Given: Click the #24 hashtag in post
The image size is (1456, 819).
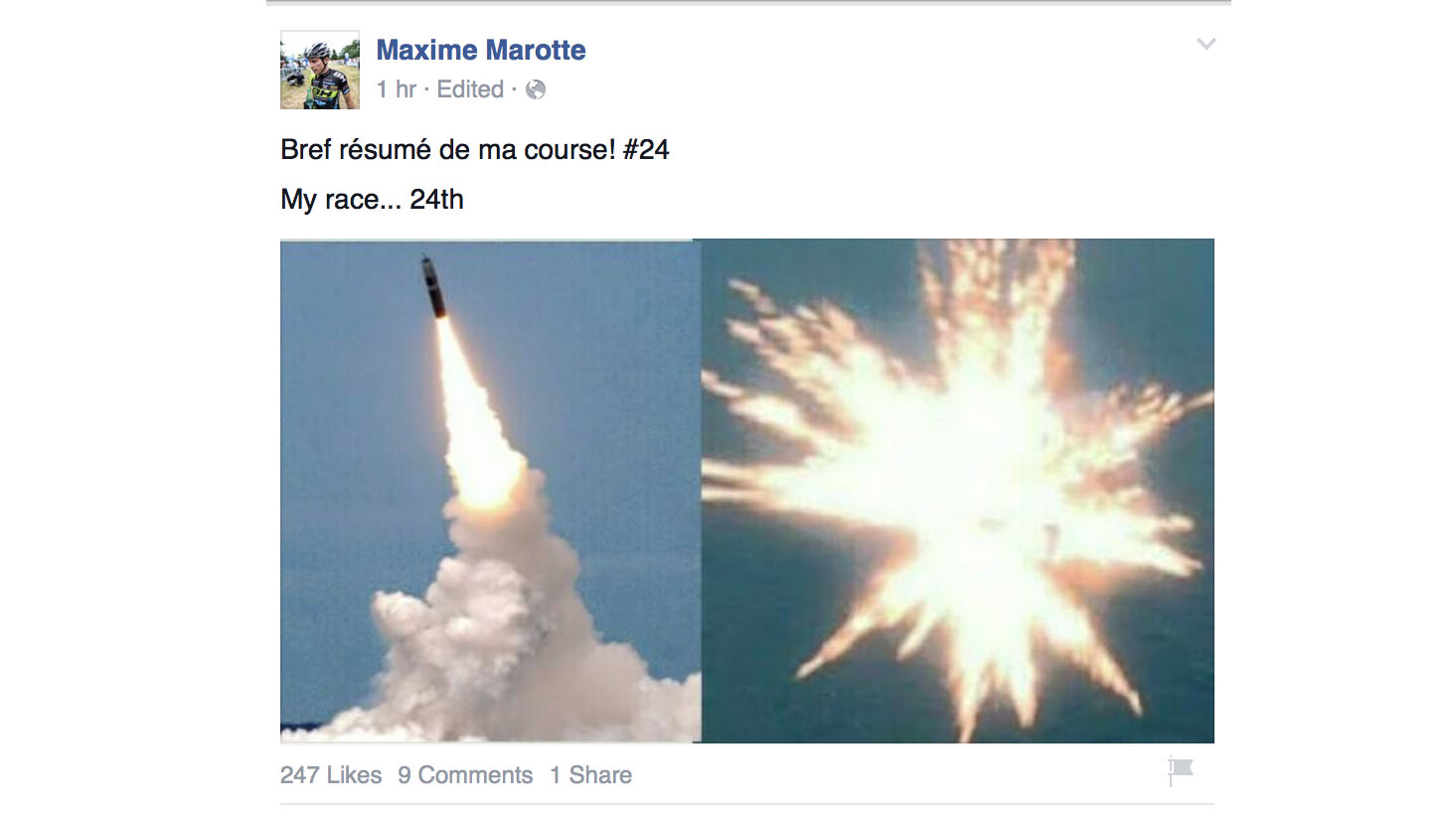Looking at the screenshot, I should (x=646, y=150).
